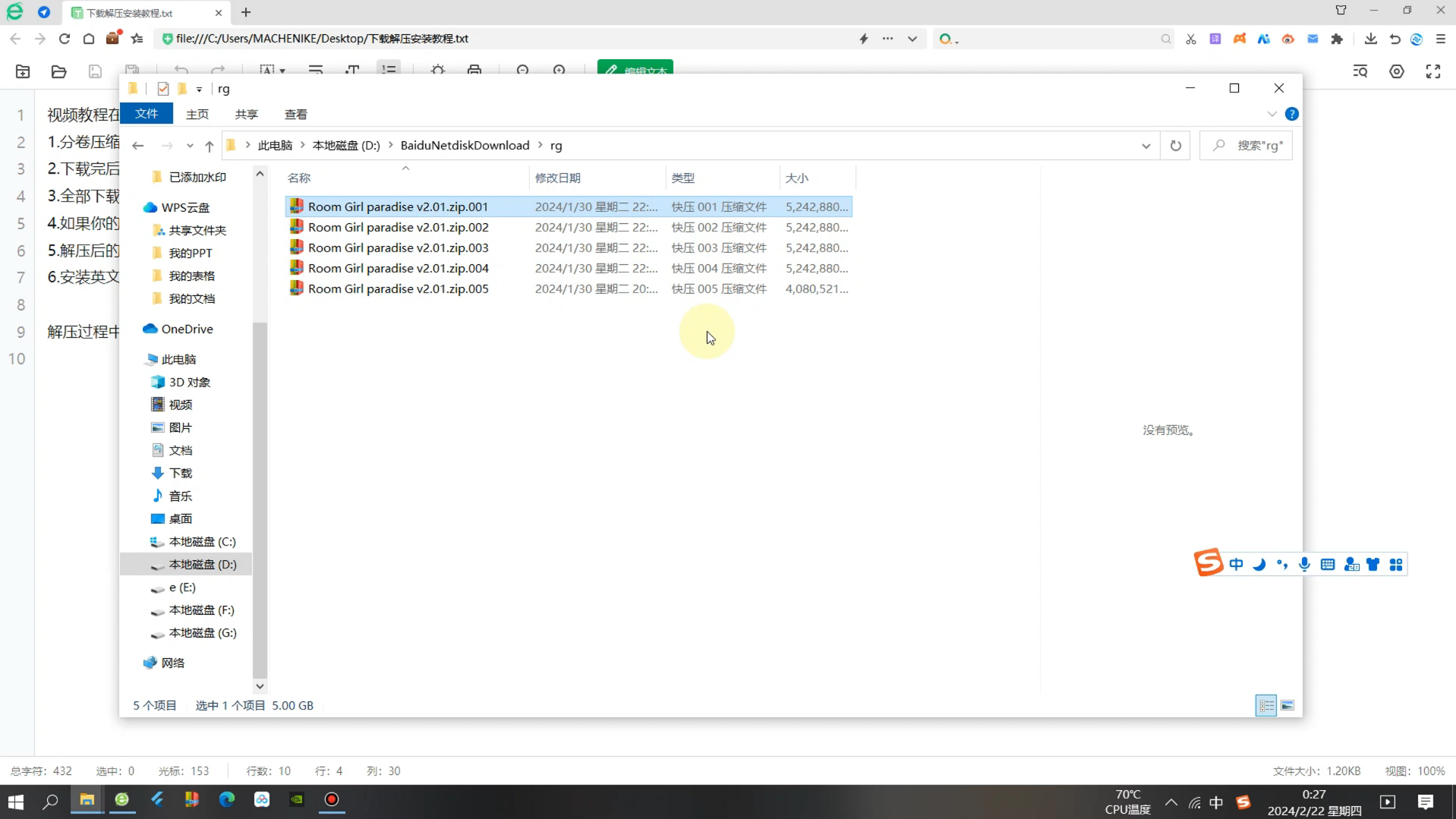Click the scissors screenshot icon in browser toolbar
Viewport: 1456px width, 819px height.
pyautogui.click(x=1191, y=39)
